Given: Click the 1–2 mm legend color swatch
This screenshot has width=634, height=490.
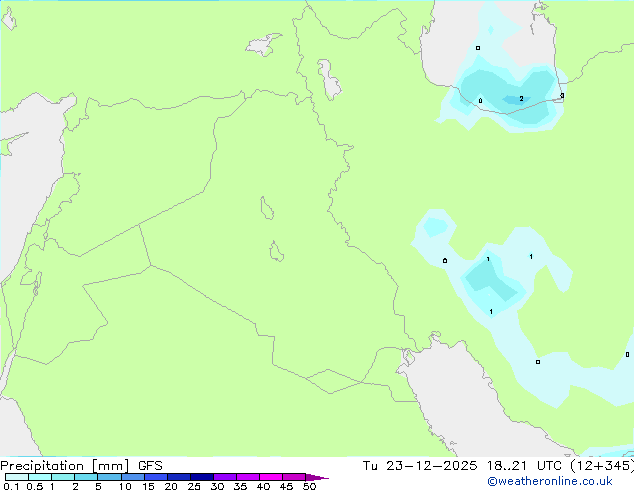Looking at the screenshot, I should [x=63, y=477].
